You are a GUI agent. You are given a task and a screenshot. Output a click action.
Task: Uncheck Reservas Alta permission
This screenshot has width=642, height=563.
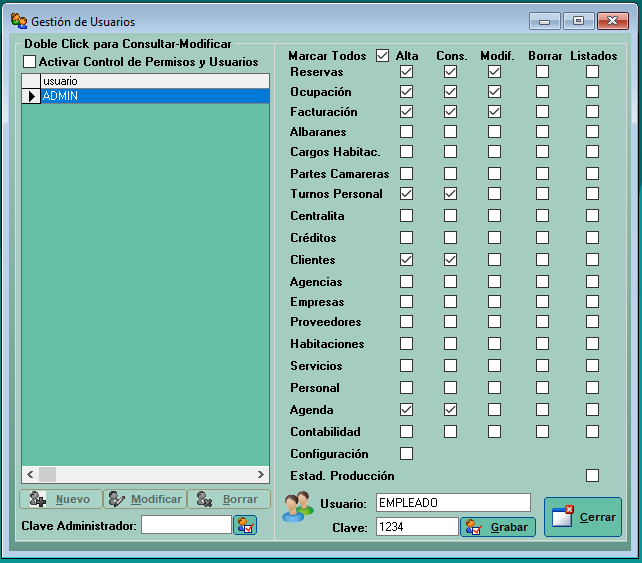tap(406, 72)
